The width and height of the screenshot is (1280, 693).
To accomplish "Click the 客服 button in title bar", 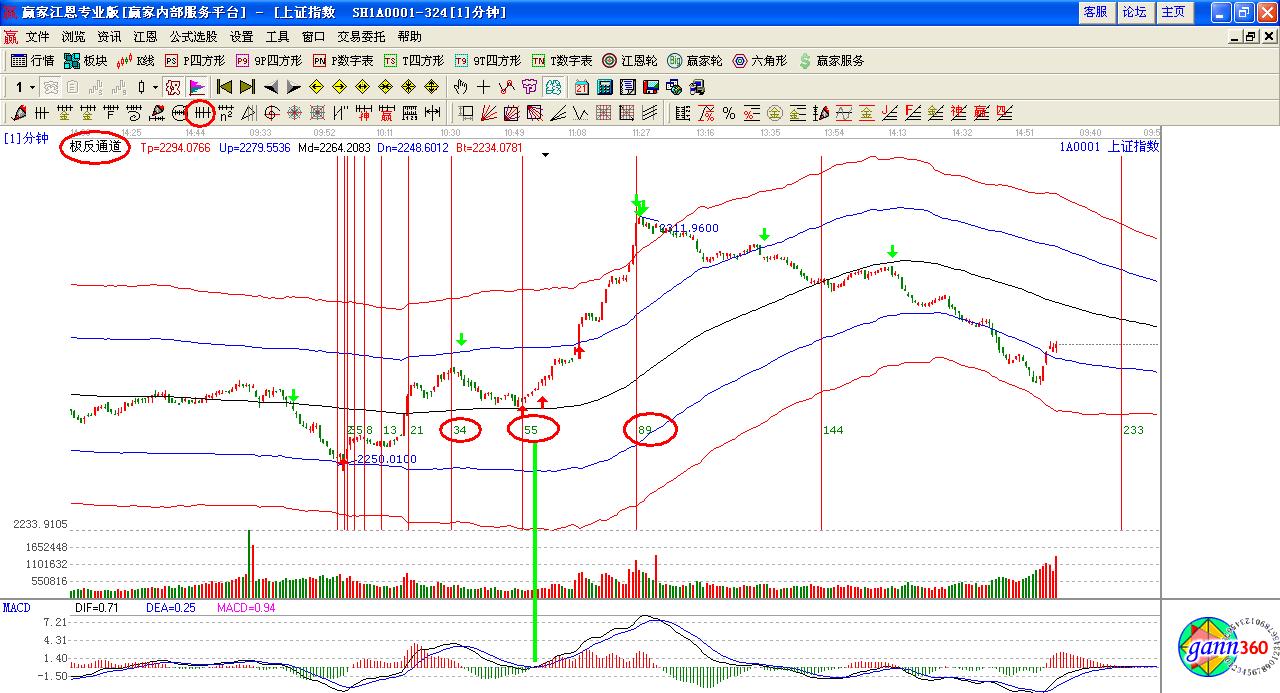I will point(1095,12).
